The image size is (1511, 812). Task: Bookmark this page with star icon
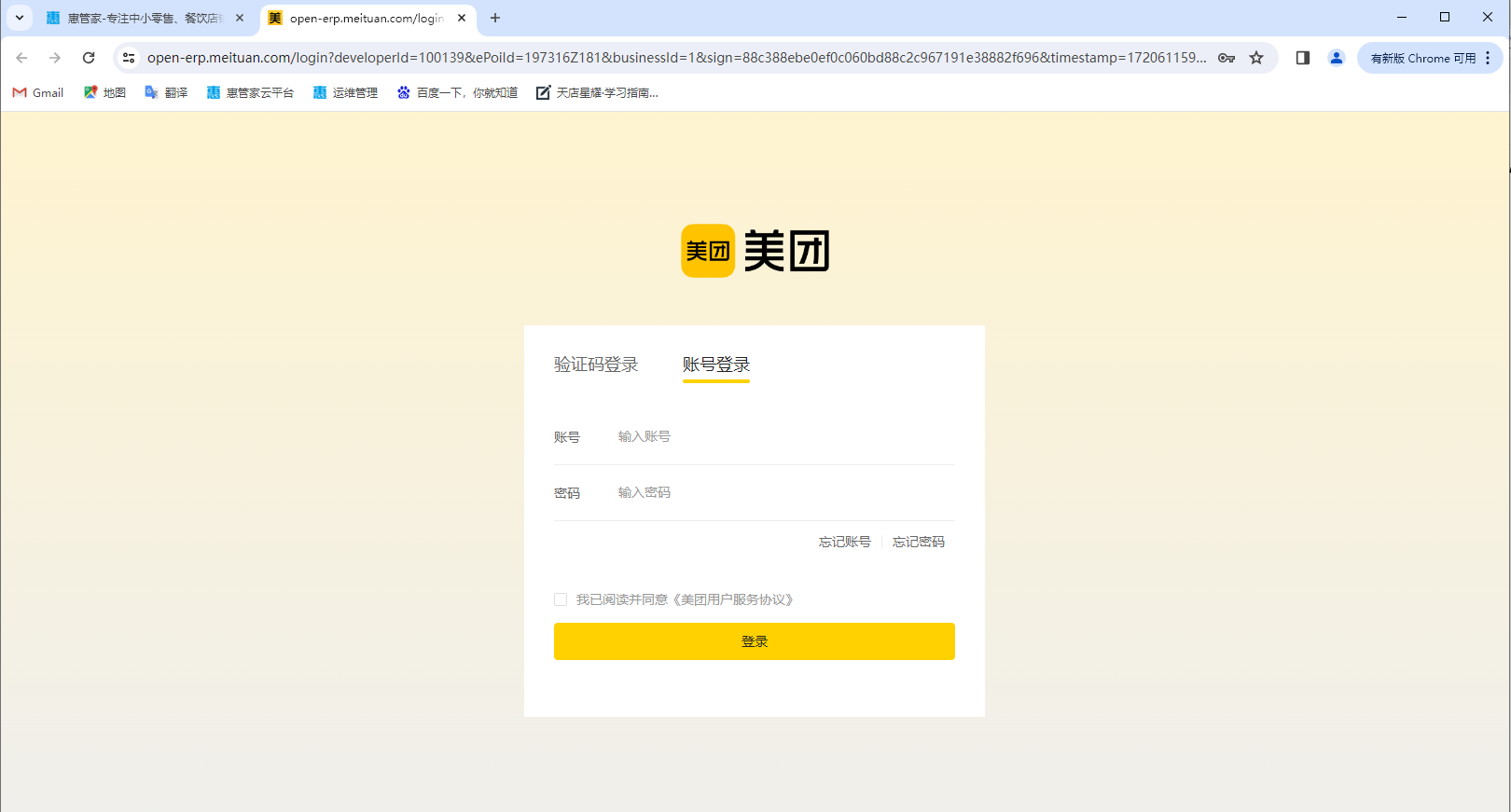[1256, 58]
